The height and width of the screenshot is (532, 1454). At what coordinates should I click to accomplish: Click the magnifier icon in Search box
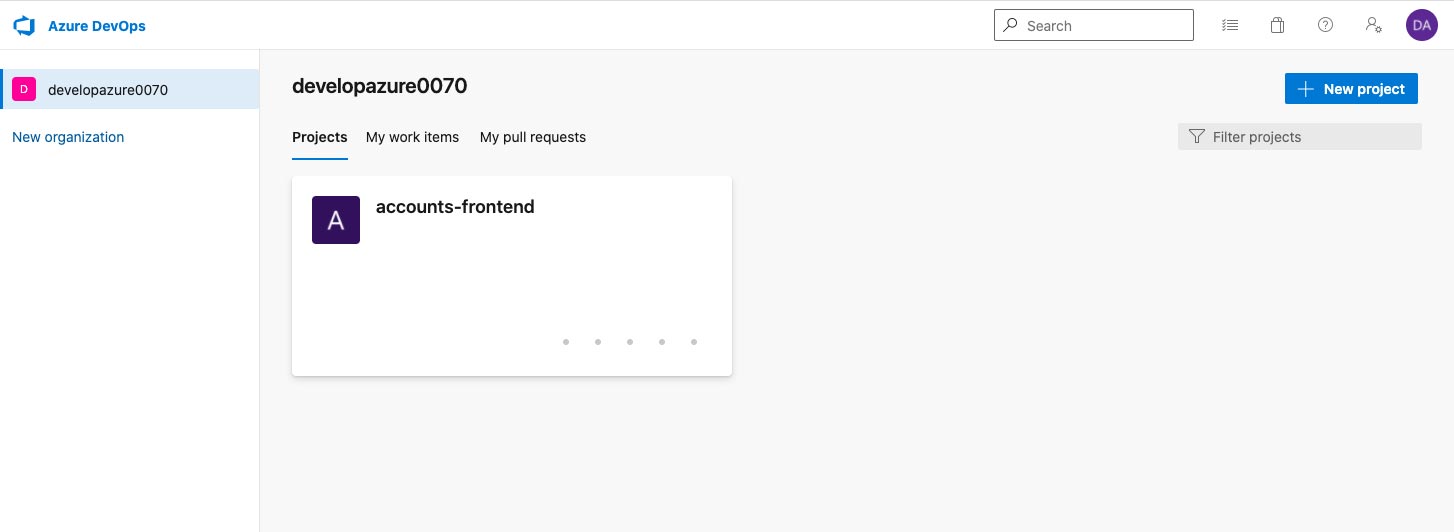[1011, 25]
